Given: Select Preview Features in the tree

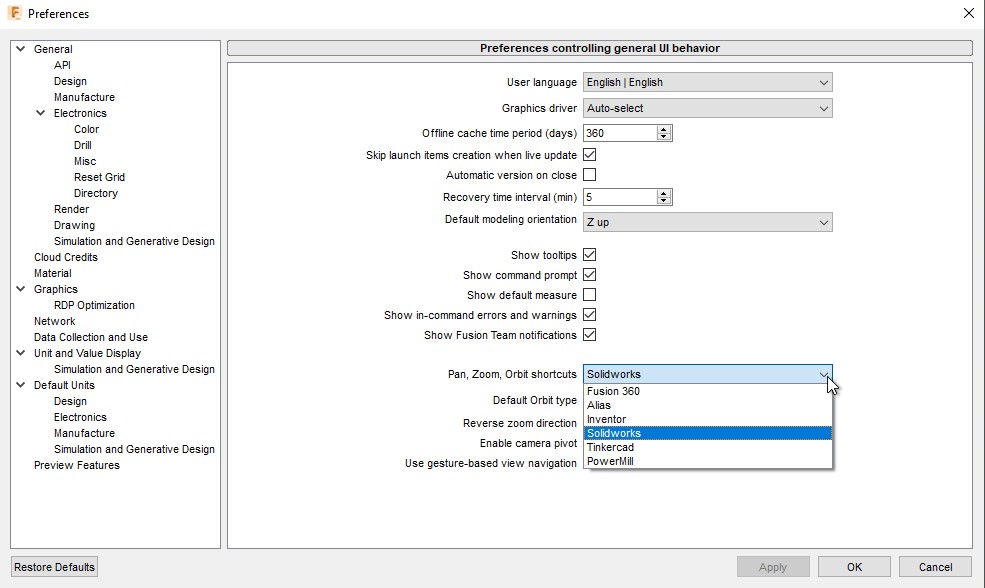Looking at the screenshot, I should click(x=77, y=465).
